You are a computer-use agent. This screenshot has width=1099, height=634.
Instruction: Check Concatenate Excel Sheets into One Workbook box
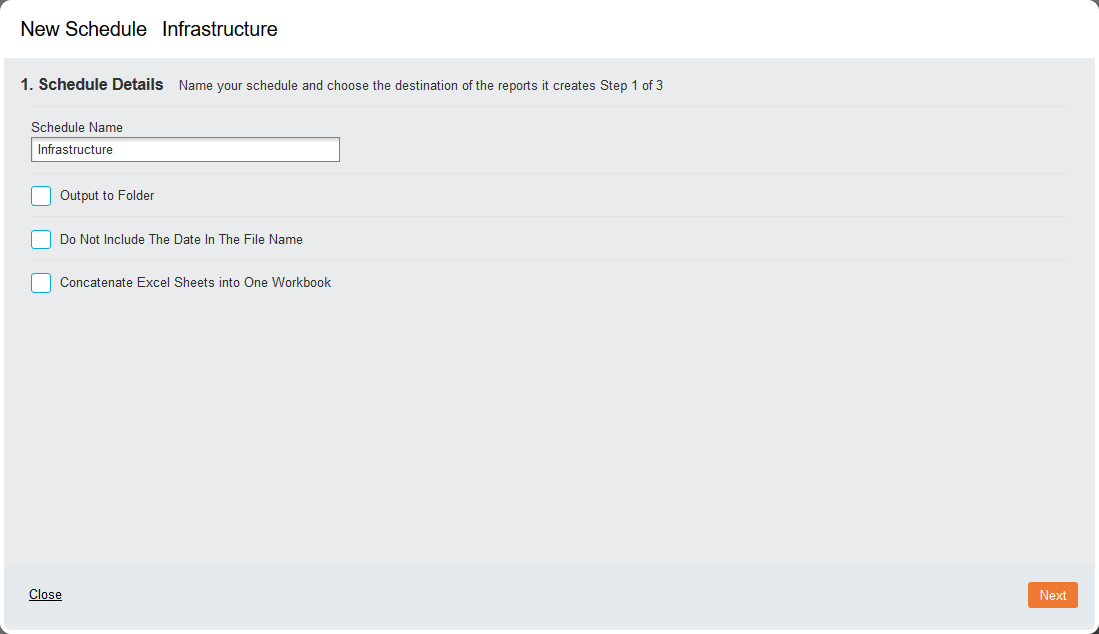pyautogui.click(x=41, y=283)
